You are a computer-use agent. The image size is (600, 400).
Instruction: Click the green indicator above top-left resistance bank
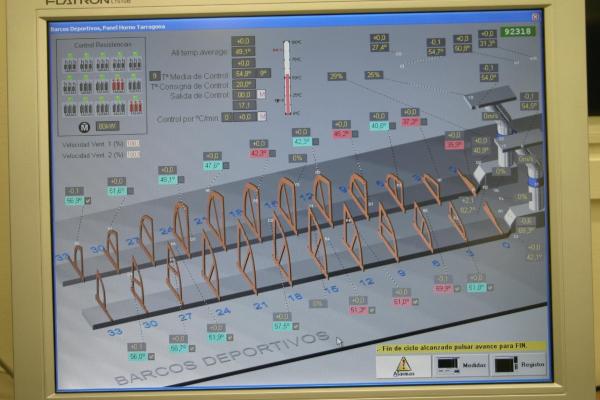click(70, 55)
